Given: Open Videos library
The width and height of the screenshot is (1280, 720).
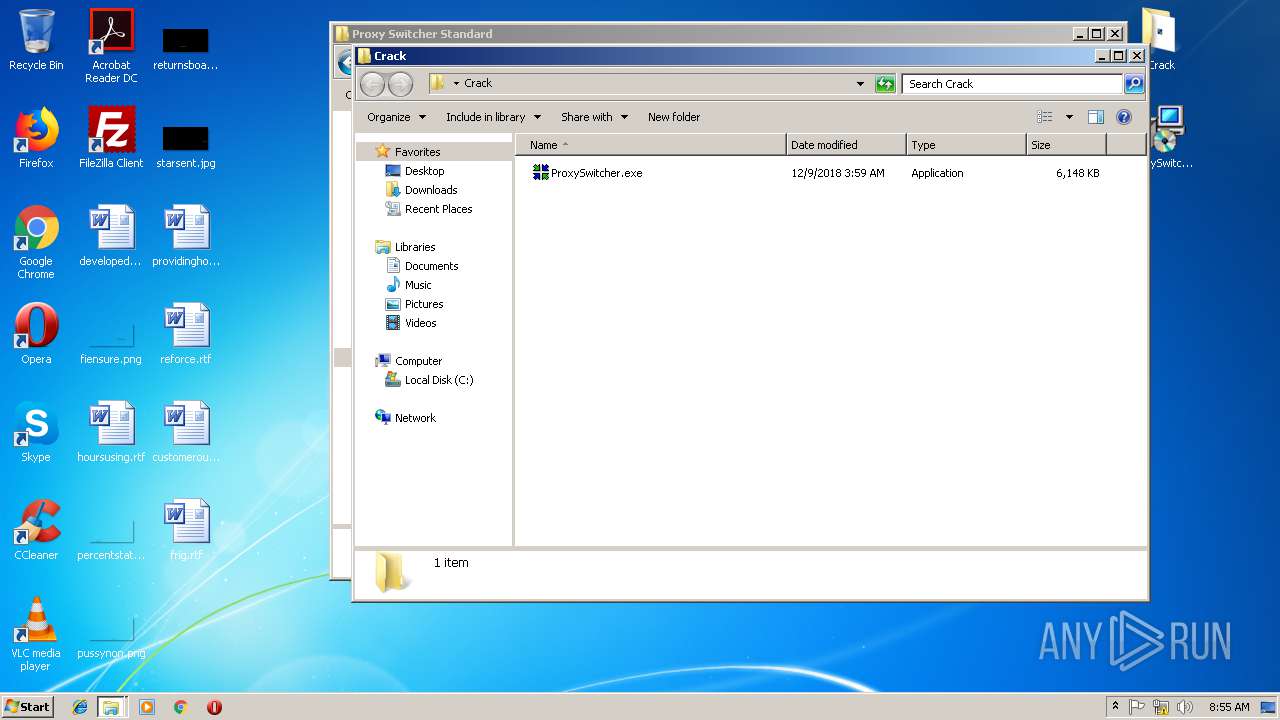Looking at the screenshot, I should coord(420,323).
